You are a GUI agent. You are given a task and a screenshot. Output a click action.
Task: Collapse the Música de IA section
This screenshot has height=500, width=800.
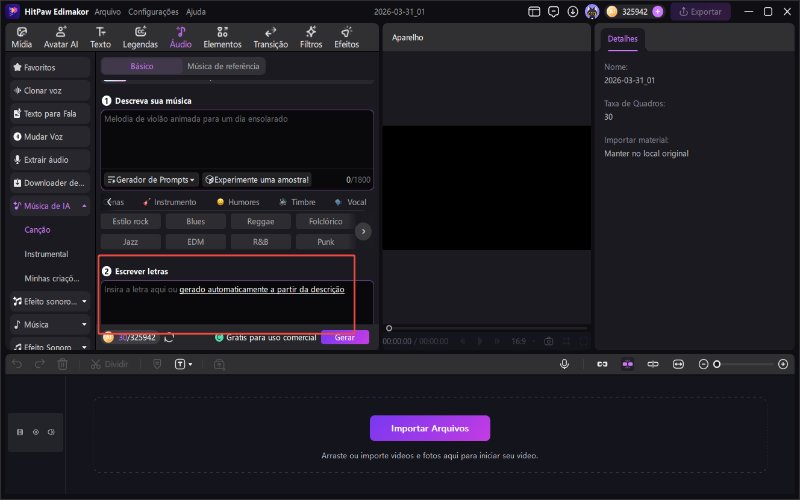(x=84, y=206)
